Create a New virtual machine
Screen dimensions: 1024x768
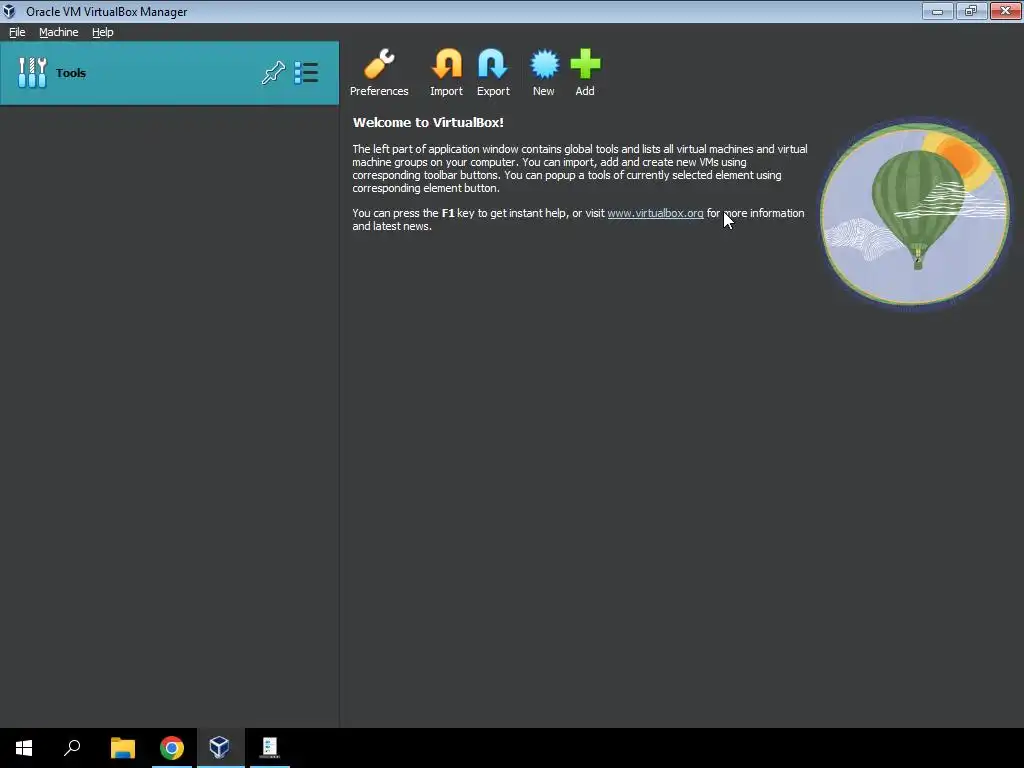543,72
